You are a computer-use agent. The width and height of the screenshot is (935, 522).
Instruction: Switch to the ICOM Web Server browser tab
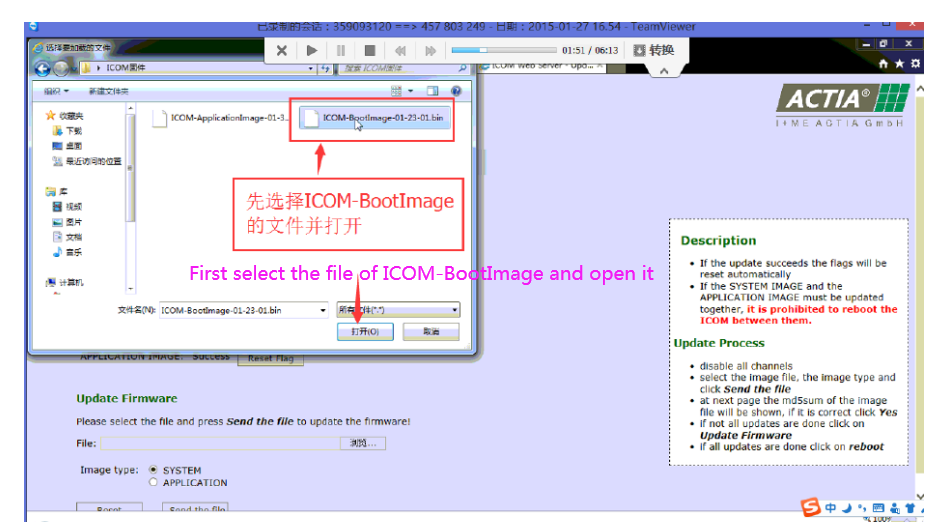pos(541,66)
